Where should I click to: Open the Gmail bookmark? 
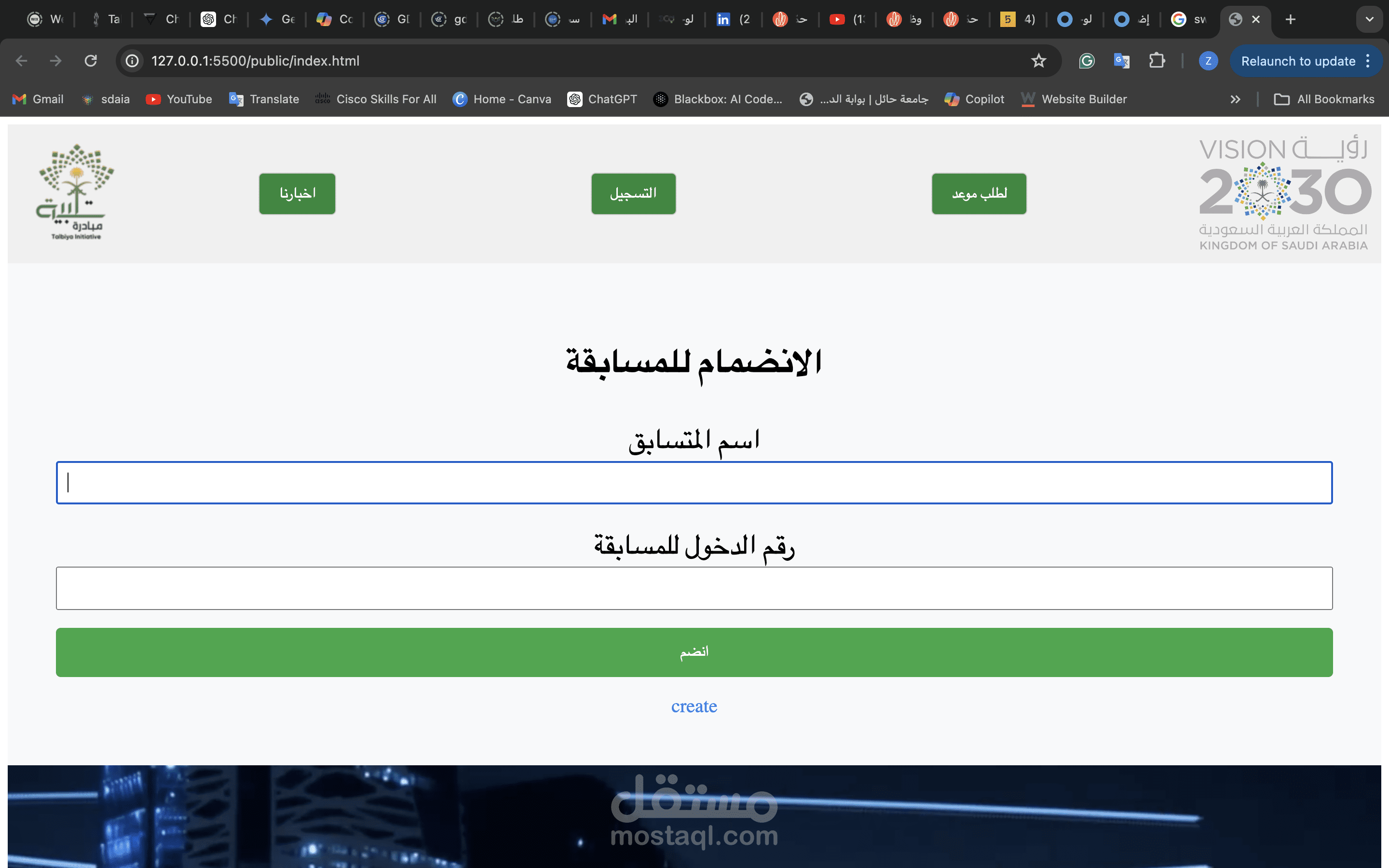pyautogui.click(x=38, y=99)
